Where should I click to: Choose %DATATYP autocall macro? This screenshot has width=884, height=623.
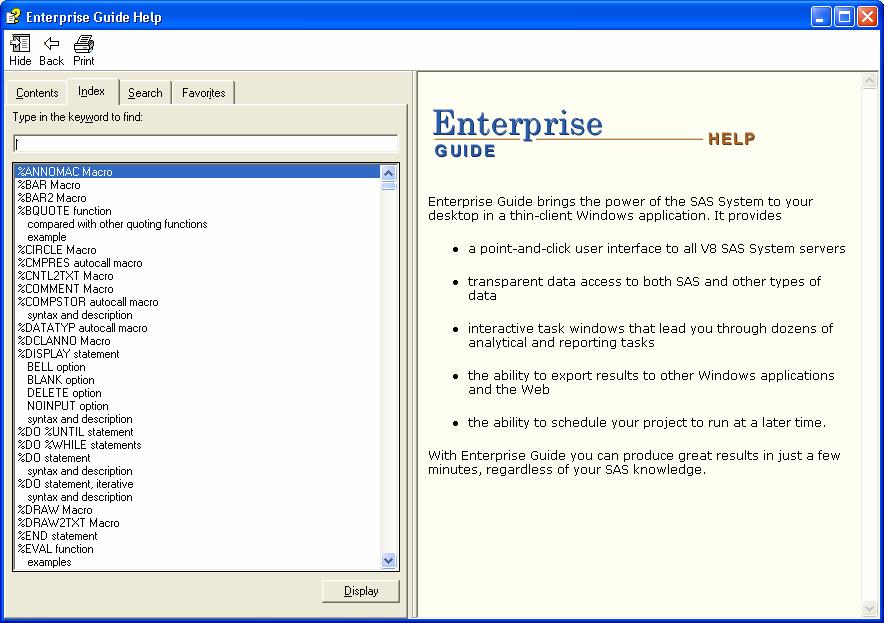tap(82, 328)
